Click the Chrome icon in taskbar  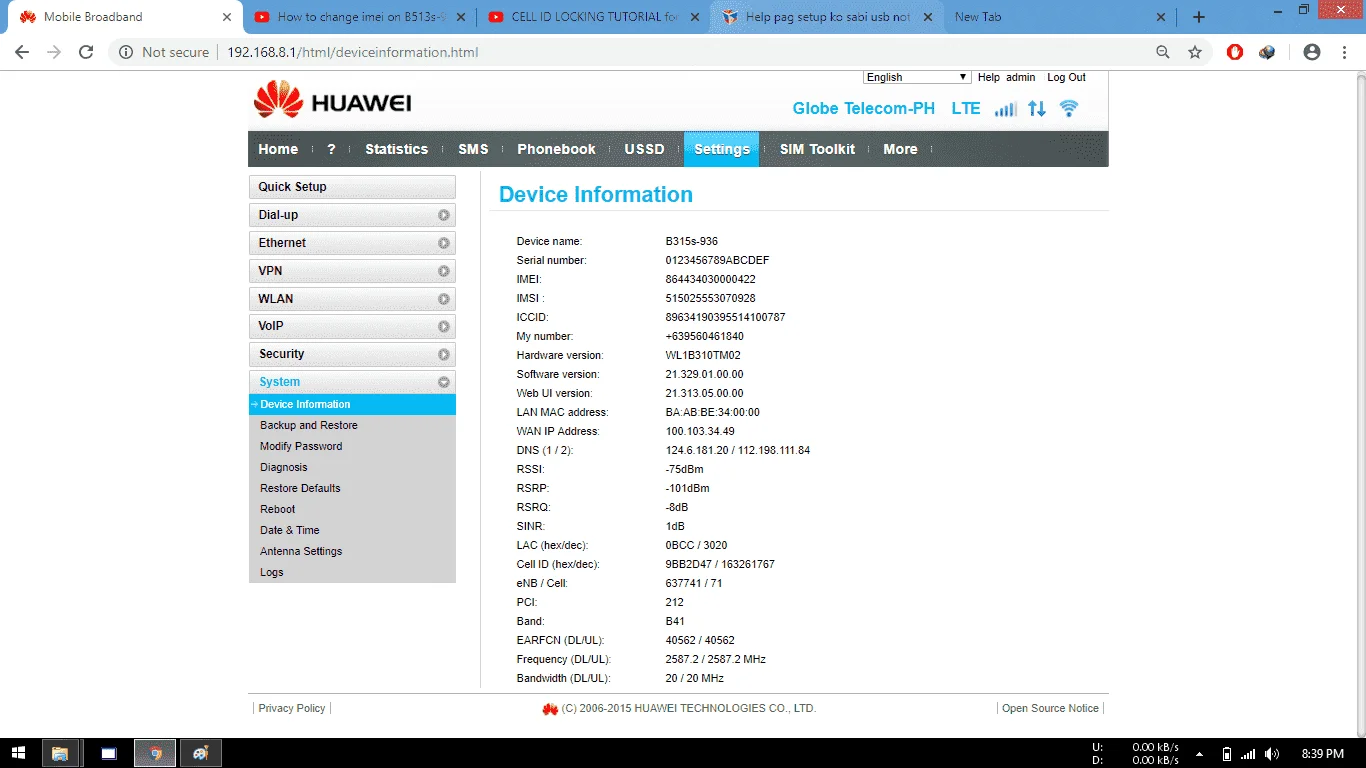(156, 753)
